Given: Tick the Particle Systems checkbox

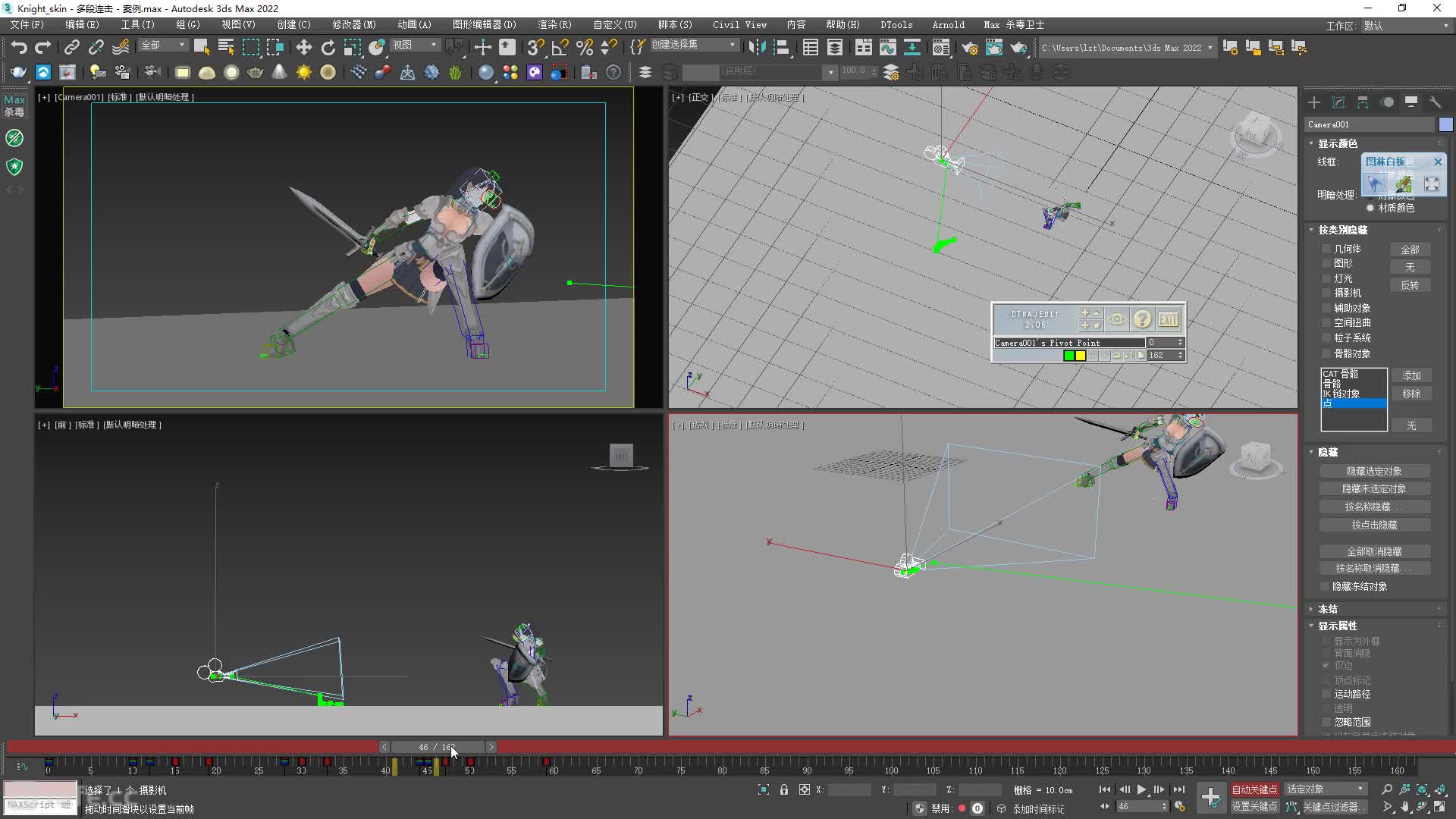Looking at the screenshot, I should pyautogui.click(x=1326, y=337).
